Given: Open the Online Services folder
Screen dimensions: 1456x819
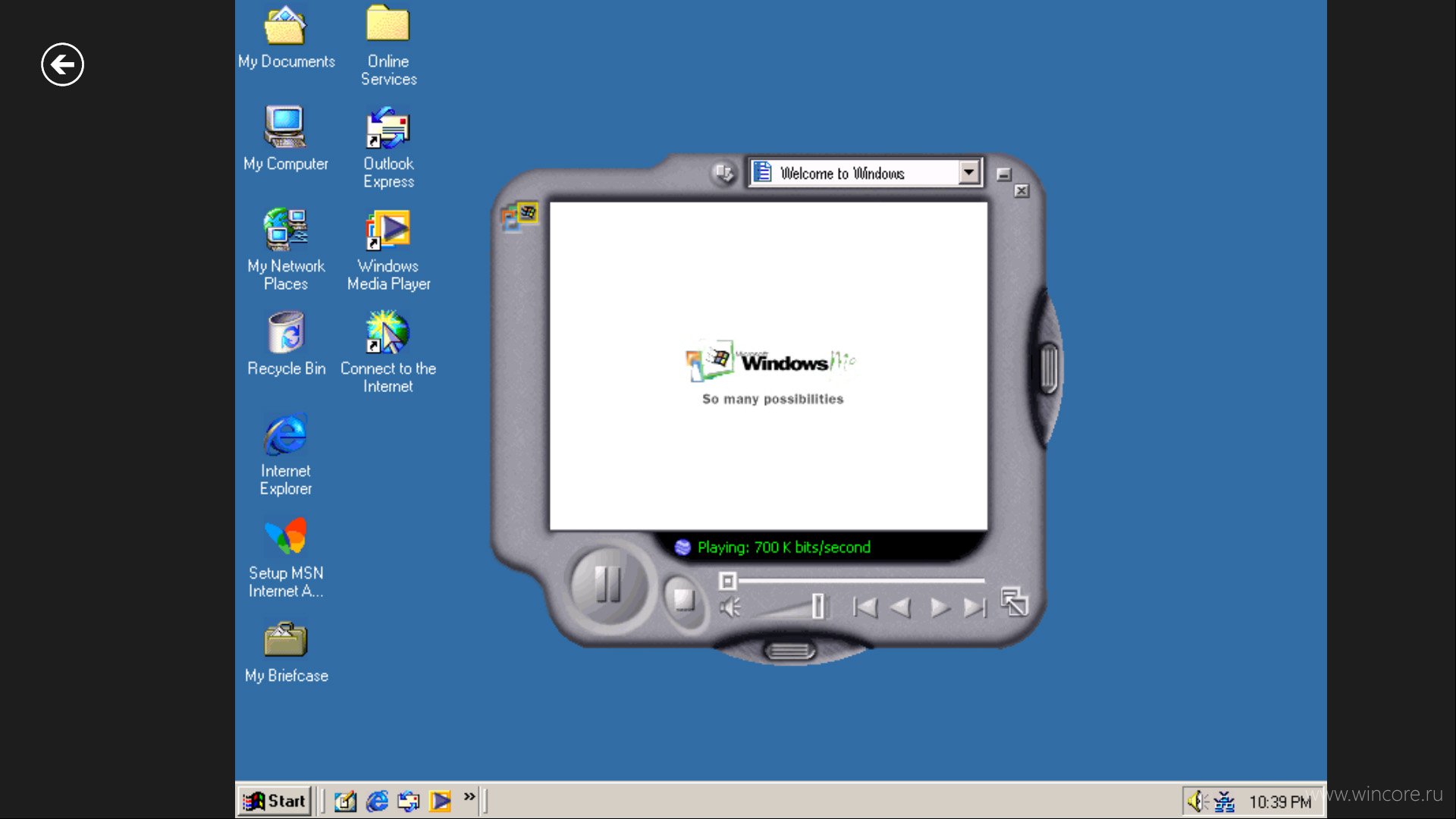Looking at the screenshot, I should tap(388, 45).
